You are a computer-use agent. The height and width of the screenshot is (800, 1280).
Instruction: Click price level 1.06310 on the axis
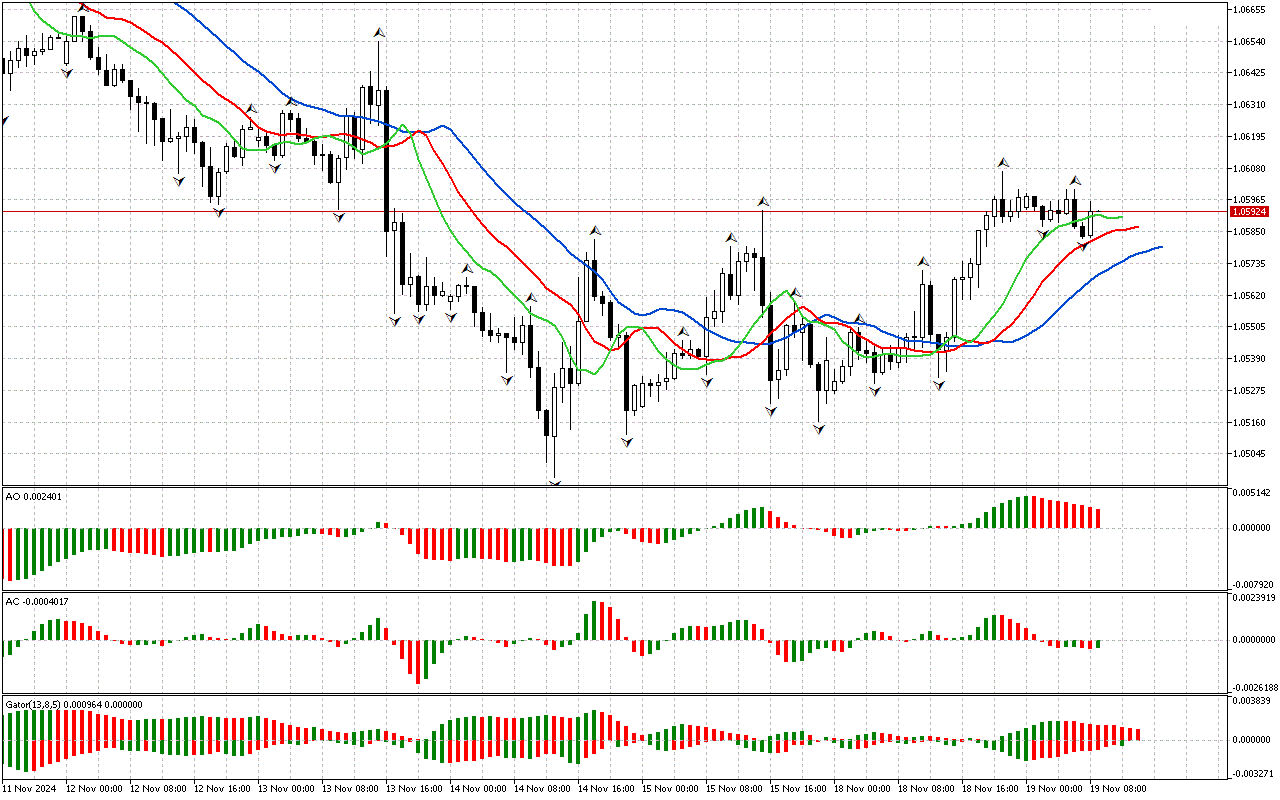pos(1251,104)
